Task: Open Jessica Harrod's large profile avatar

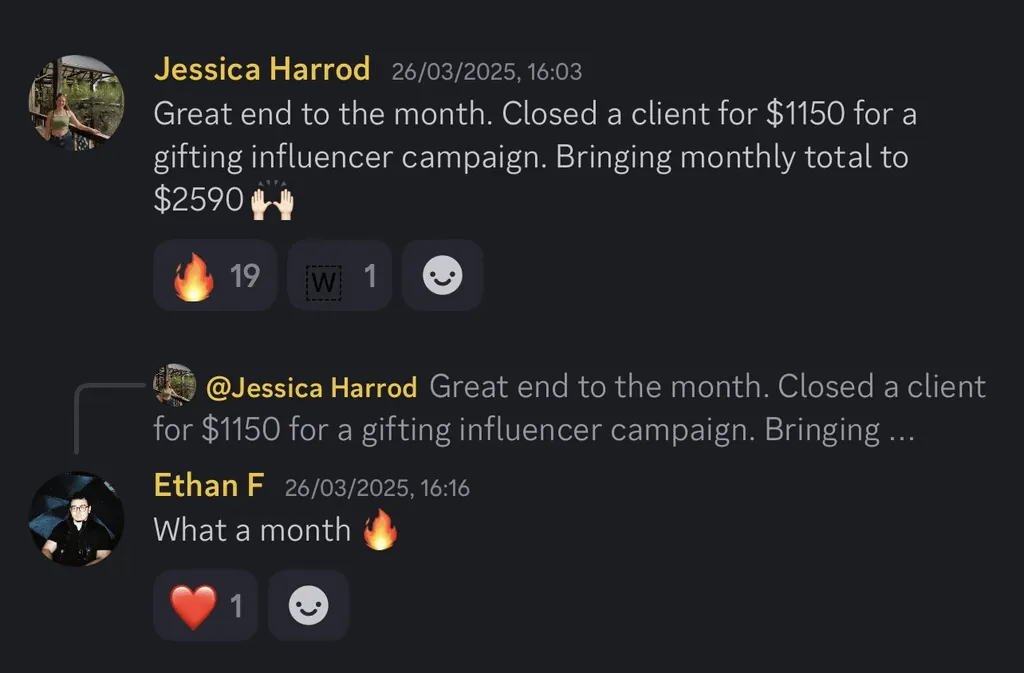Action: click(76, 103)
